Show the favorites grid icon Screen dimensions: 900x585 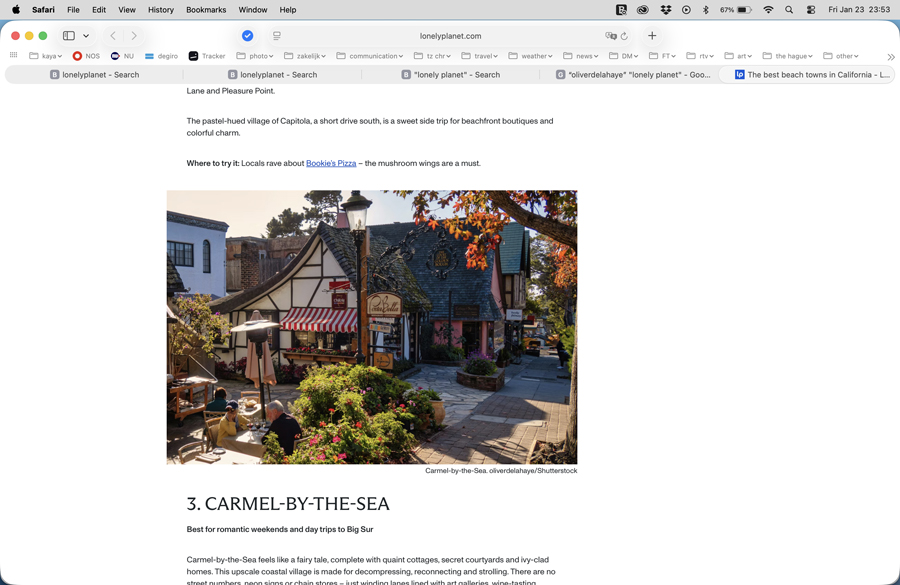point(14,56)
